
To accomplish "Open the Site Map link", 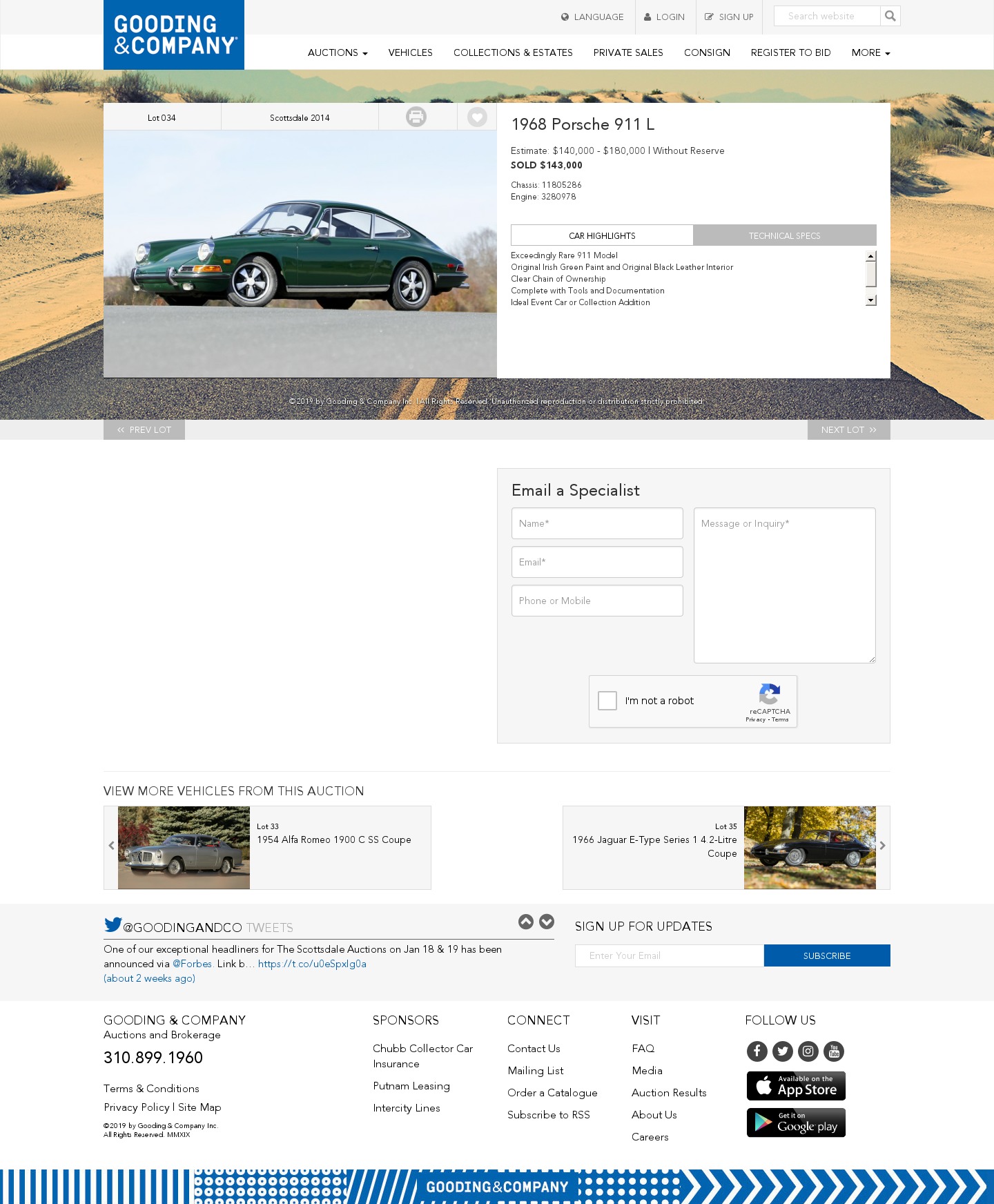I will point(199,1107).
